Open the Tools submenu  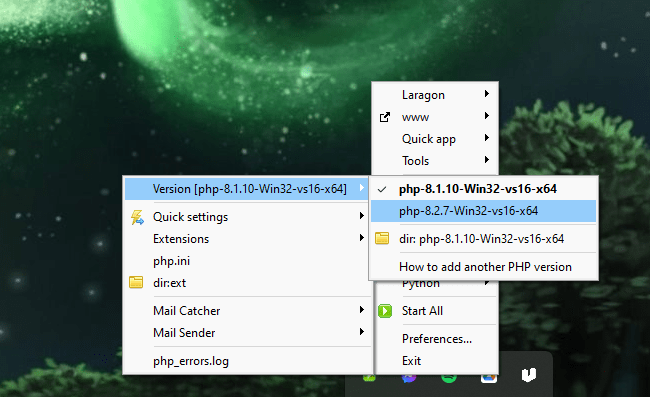435,161
